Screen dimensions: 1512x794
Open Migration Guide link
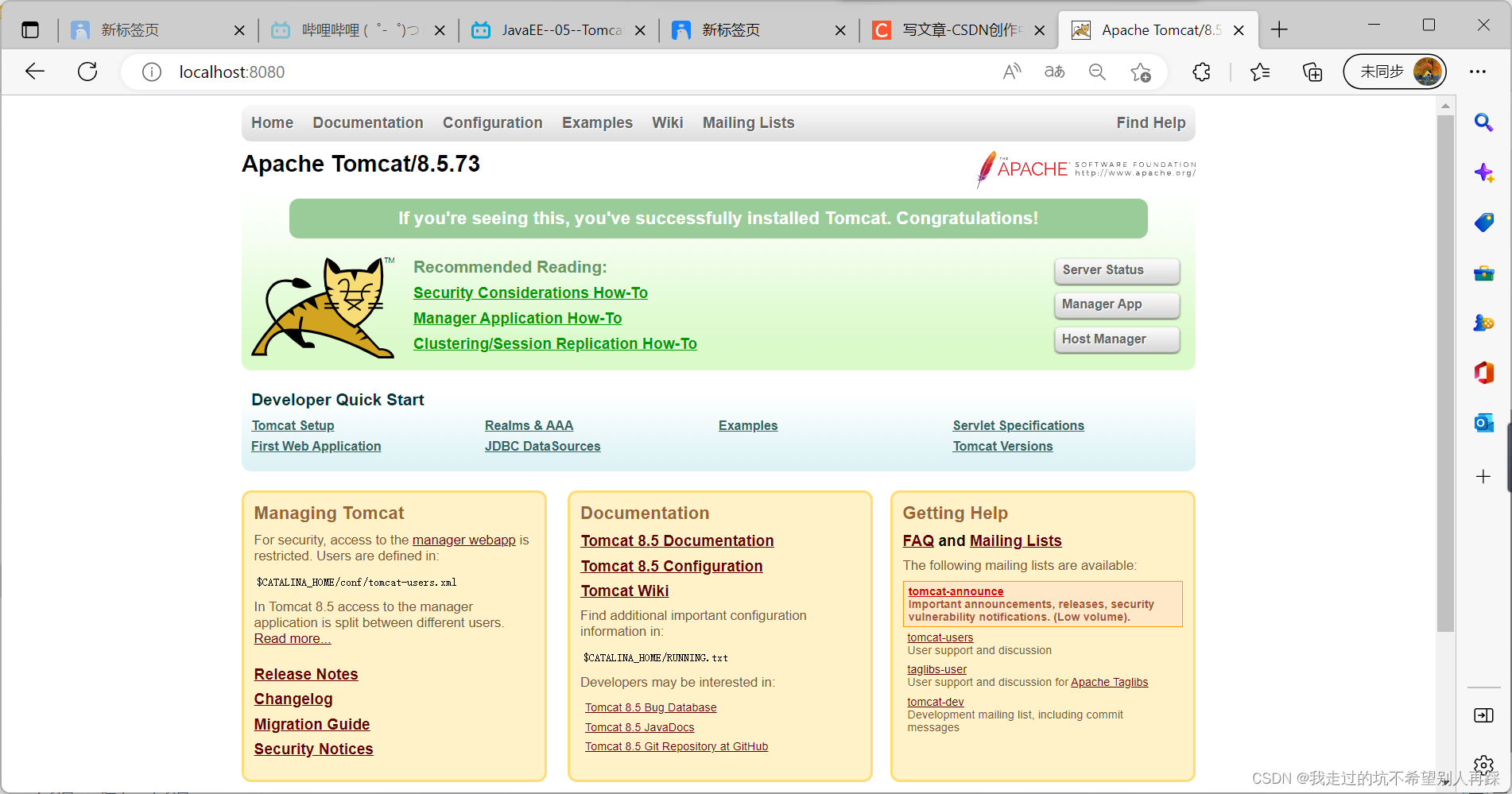[x=312, y=724]
